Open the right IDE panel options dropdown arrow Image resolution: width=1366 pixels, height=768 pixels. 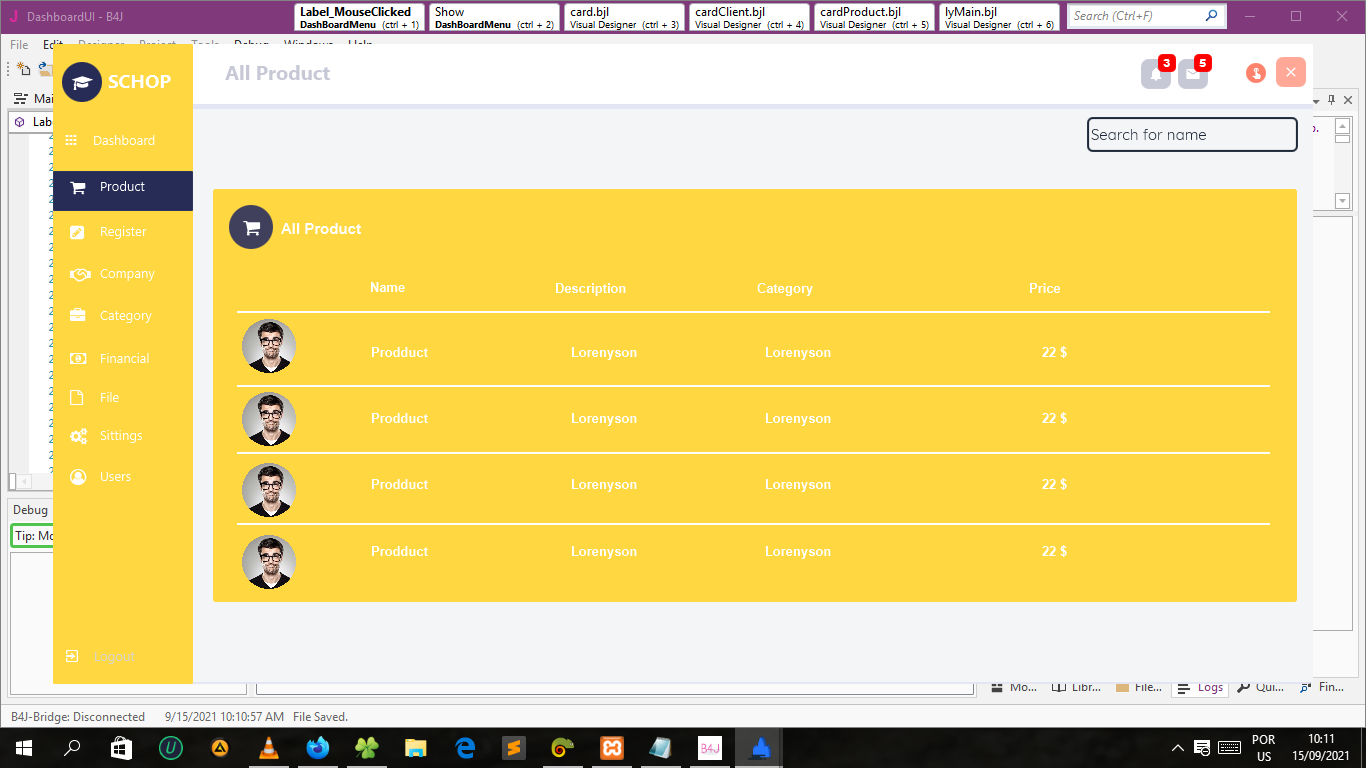[x=1316, y=100]
